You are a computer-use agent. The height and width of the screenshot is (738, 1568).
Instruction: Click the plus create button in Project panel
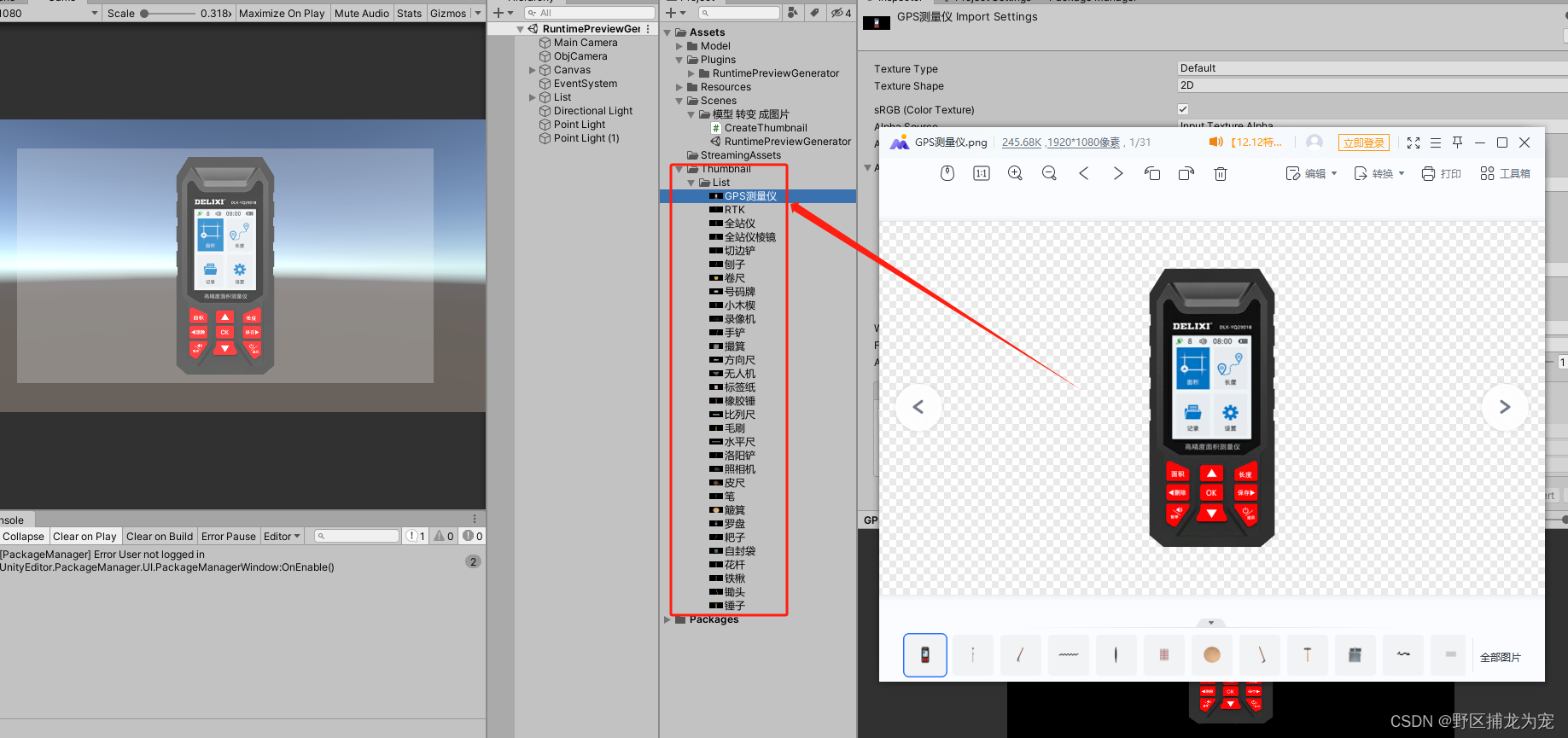coord(676,13)
